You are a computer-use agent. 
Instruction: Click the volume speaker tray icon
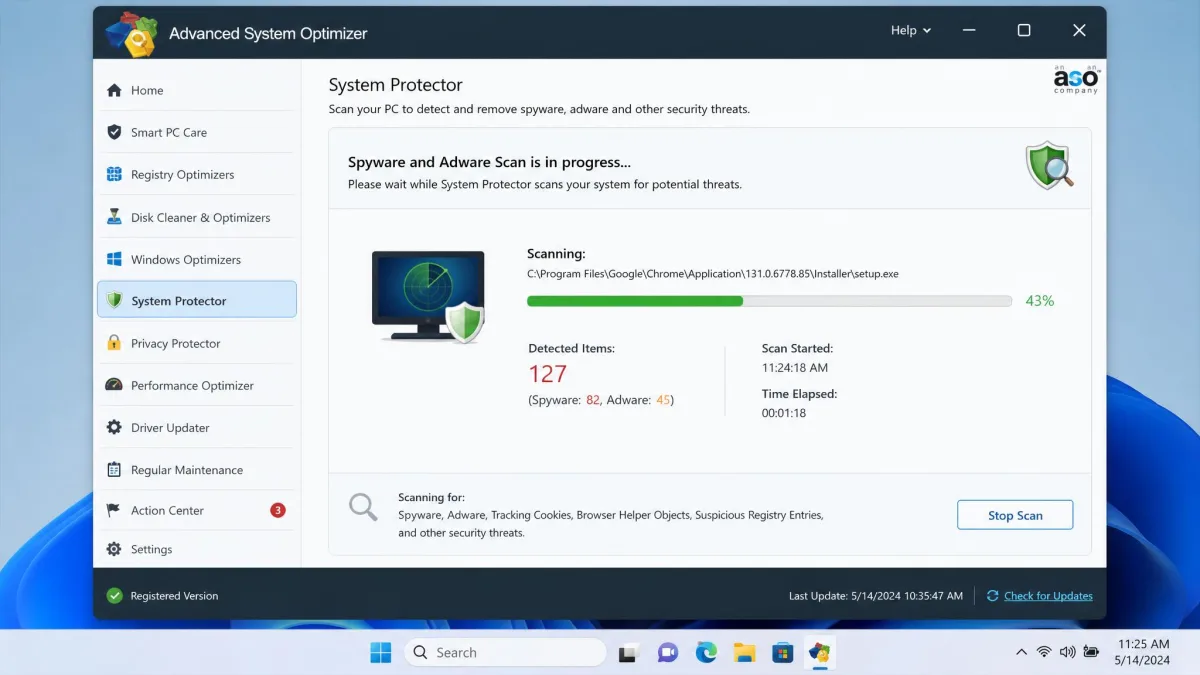pos(1067,652)
